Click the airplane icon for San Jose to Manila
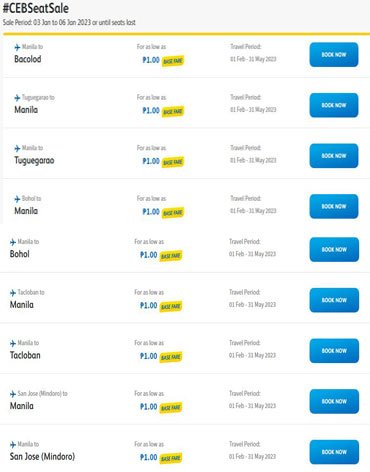370x472 pixels. 13,394
